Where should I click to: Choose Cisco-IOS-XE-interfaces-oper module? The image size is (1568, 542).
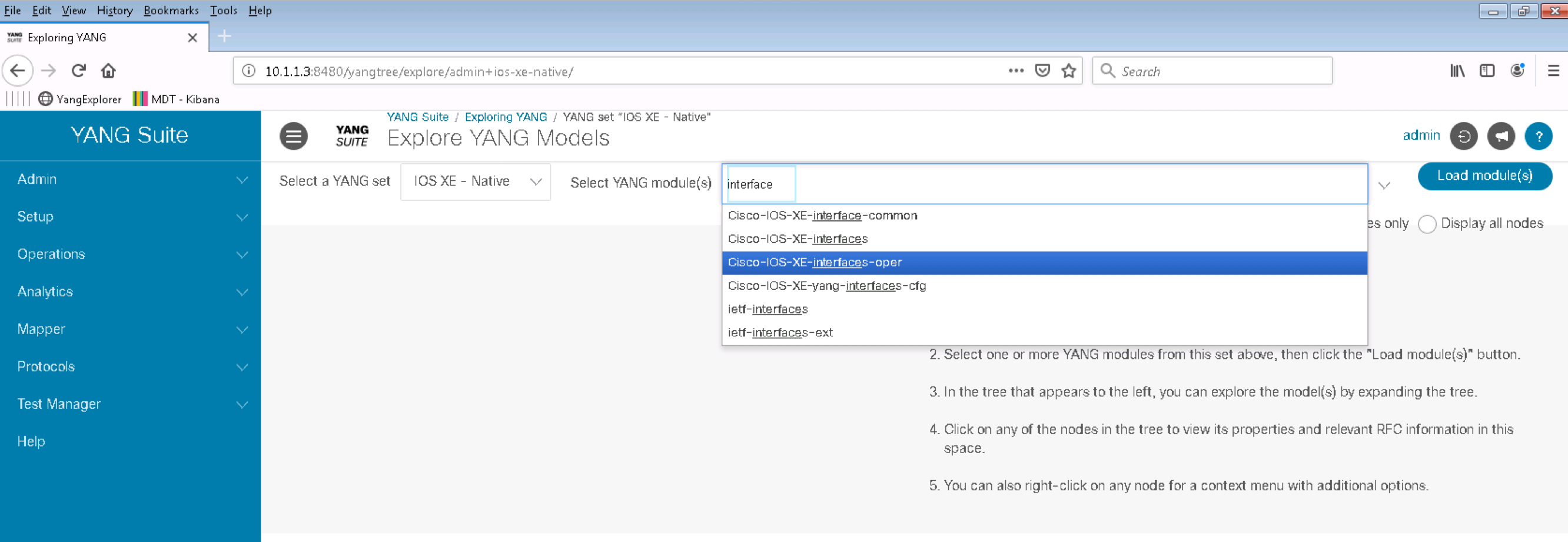click(x=1045, y=263)
